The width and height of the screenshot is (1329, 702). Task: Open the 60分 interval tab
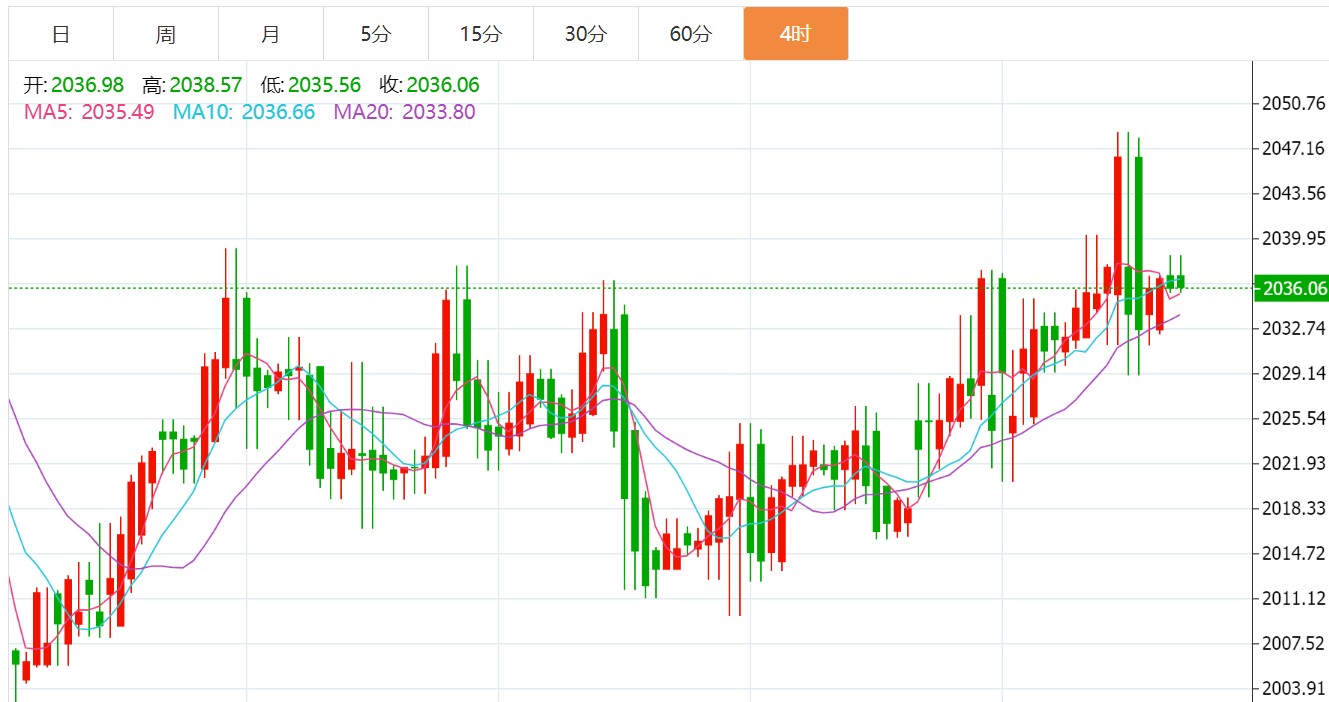pos(691,34)
